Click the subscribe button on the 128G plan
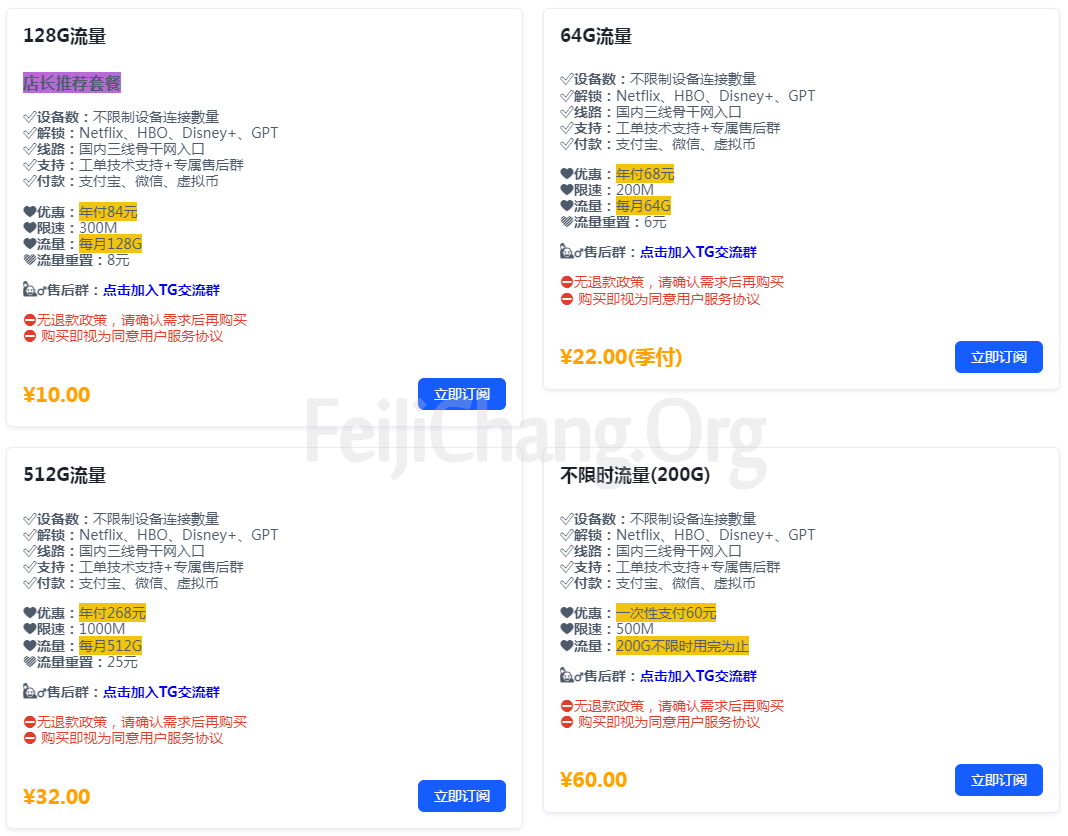 [461, 394]
